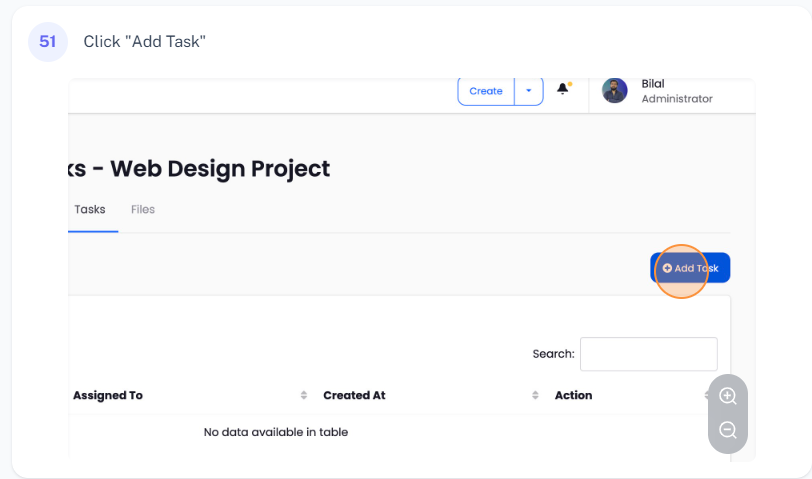This screenshot has width=812, height=479.
Task: Click the Web Design Project heading
Action: coord(200,168)
